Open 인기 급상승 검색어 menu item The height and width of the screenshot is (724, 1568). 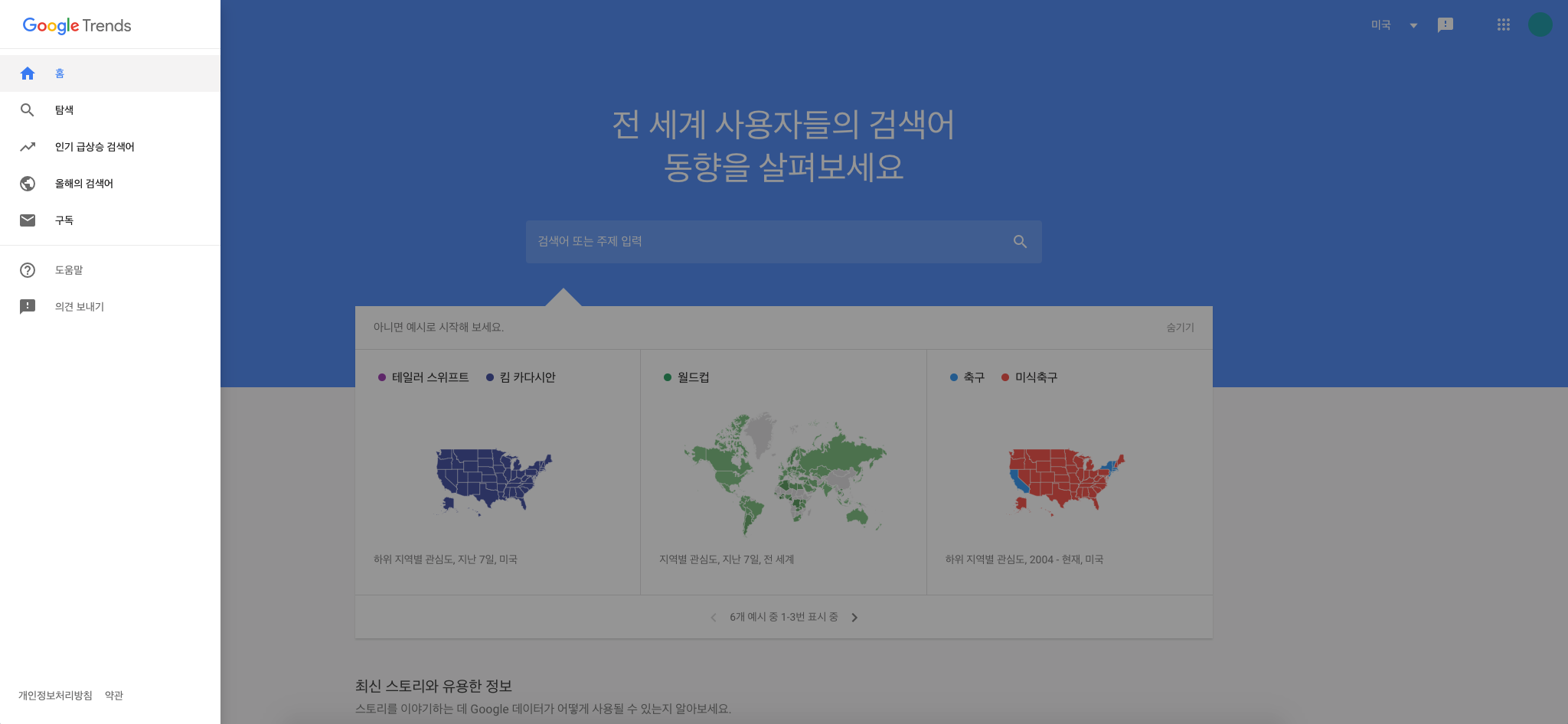coord(110,147)
